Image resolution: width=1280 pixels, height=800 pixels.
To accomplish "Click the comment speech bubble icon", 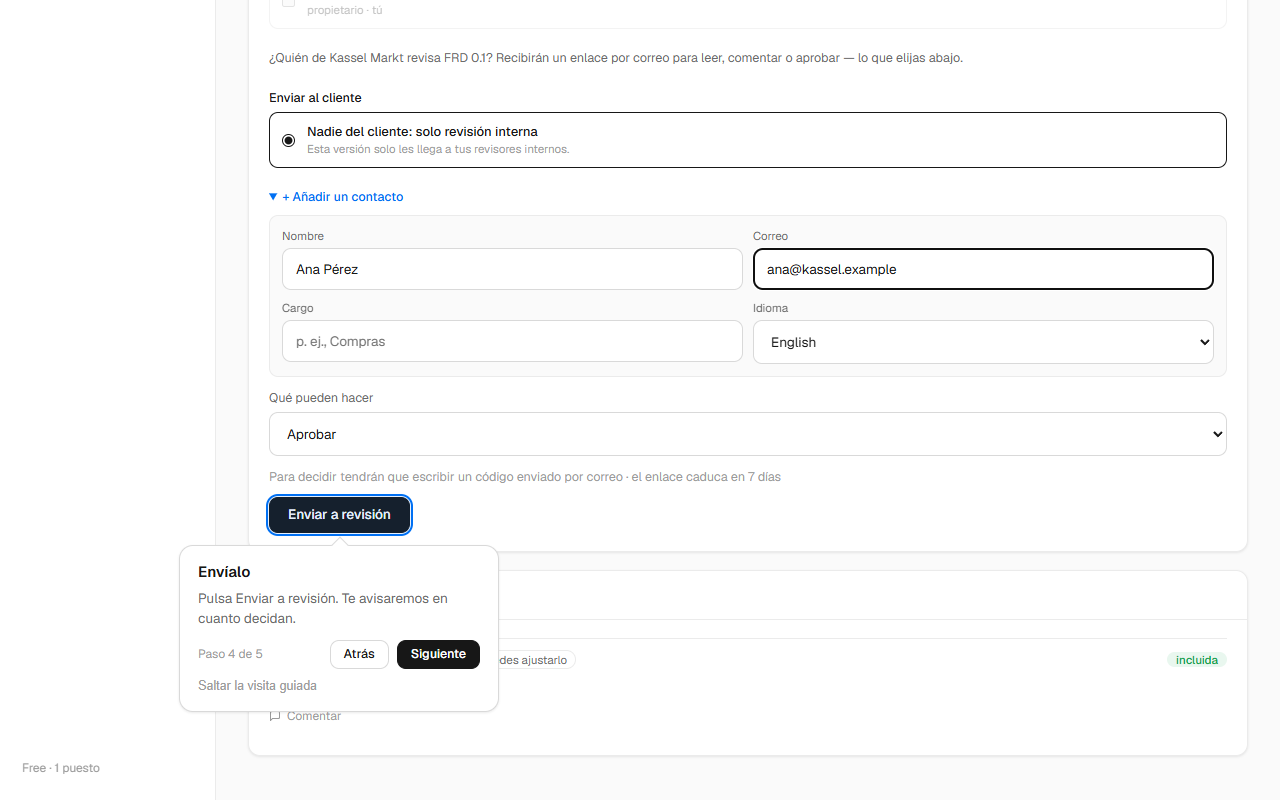I will 275,716.
